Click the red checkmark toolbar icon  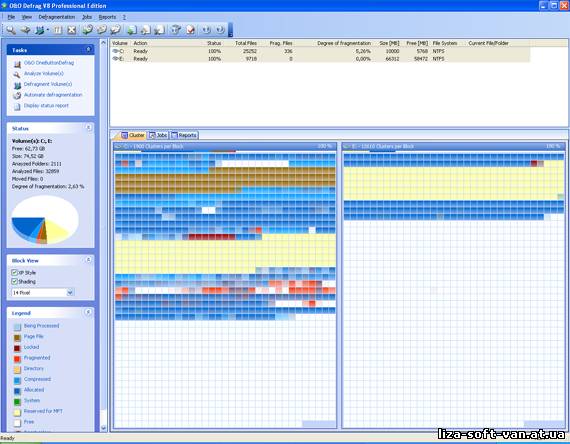pos(190,30)
